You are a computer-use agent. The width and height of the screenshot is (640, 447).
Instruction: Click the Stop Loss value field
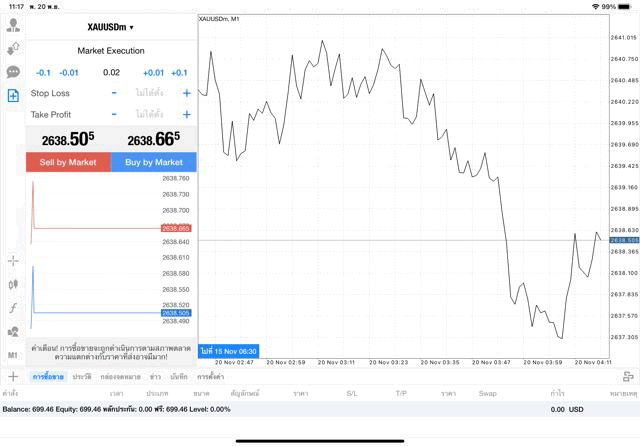click(150, 93)
